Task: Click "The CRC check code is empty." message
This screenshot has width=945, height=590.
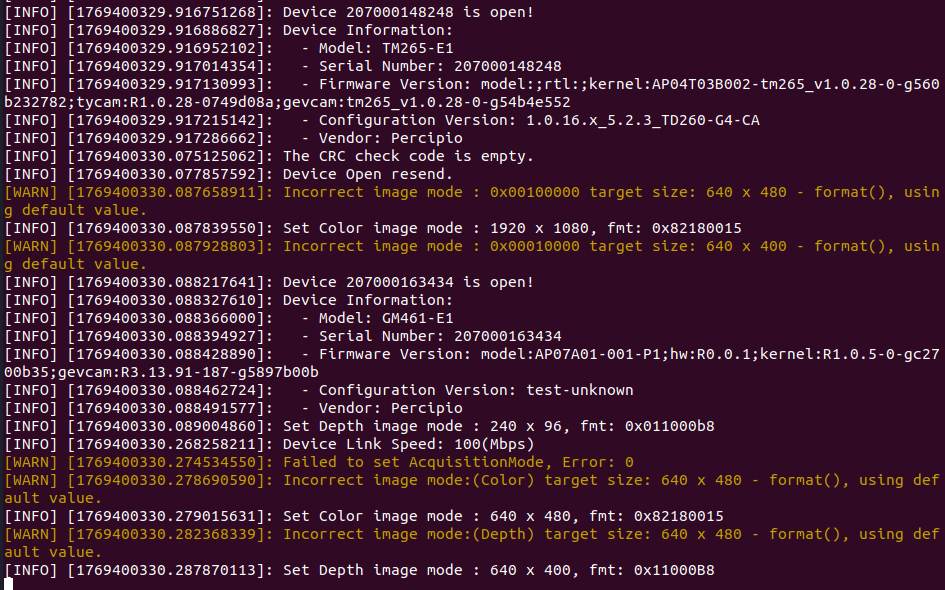Action: [408, 156]
